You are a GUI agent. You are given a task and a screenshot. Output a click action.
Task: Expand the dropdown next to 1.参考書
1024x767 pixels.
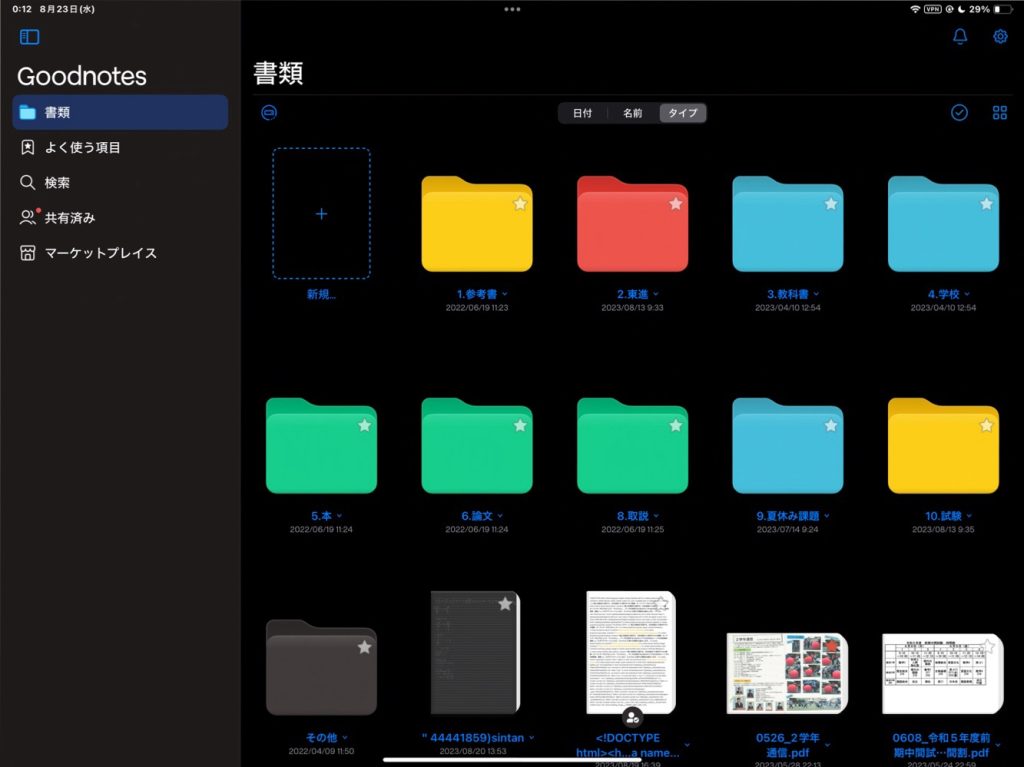tap(502, 293)
